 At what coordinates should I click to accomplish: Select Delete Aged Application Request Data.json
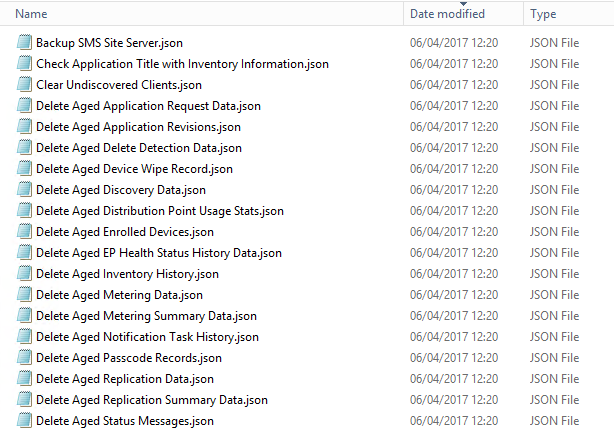(x=148, y=106)
